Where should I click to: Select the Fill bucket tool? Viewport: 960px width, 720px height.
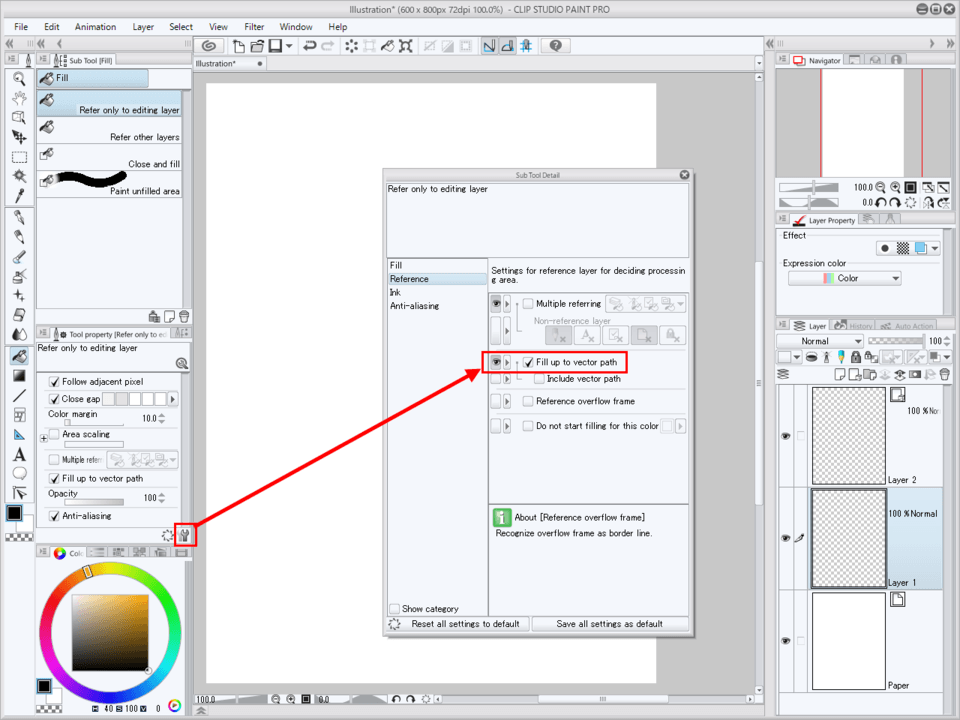click(19, 356)
